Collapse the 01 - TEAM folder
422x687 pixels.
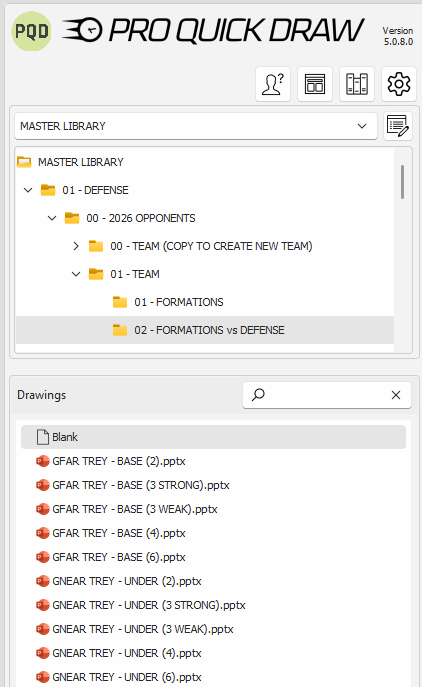[76, 274]
